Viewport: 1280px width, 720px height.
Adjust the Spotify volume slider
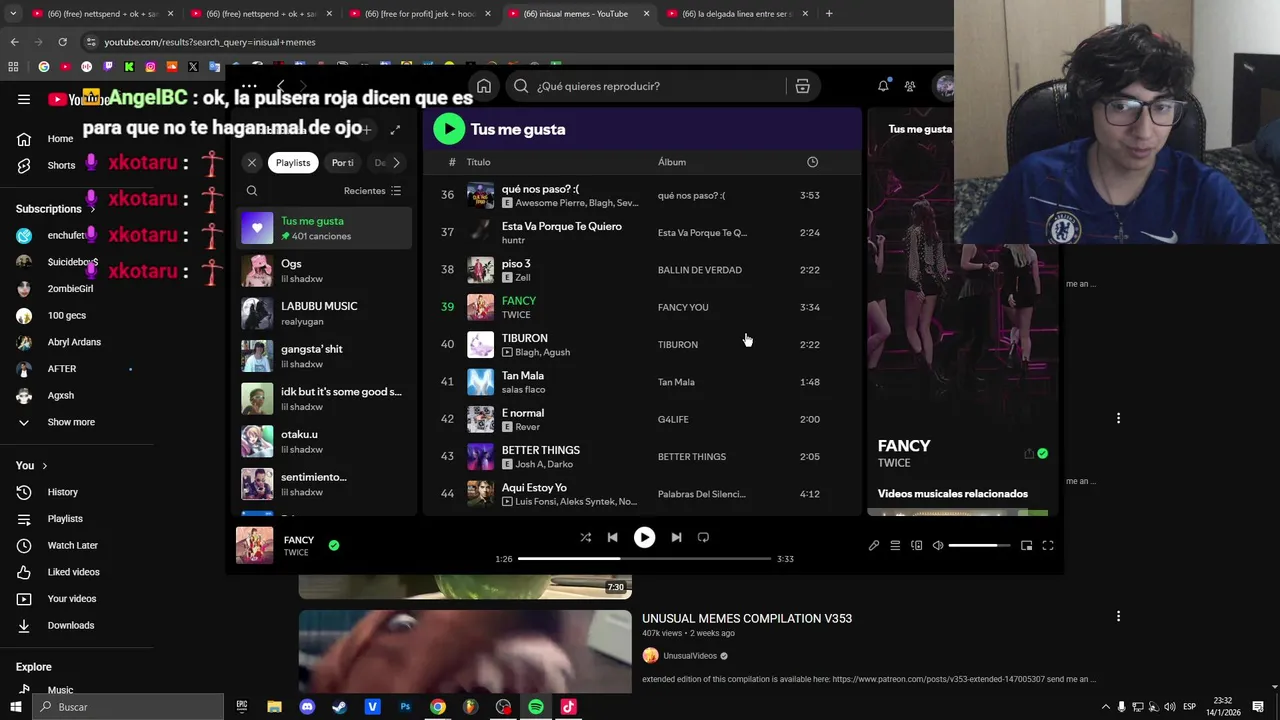pyautogui.click(x=979, y=545)
